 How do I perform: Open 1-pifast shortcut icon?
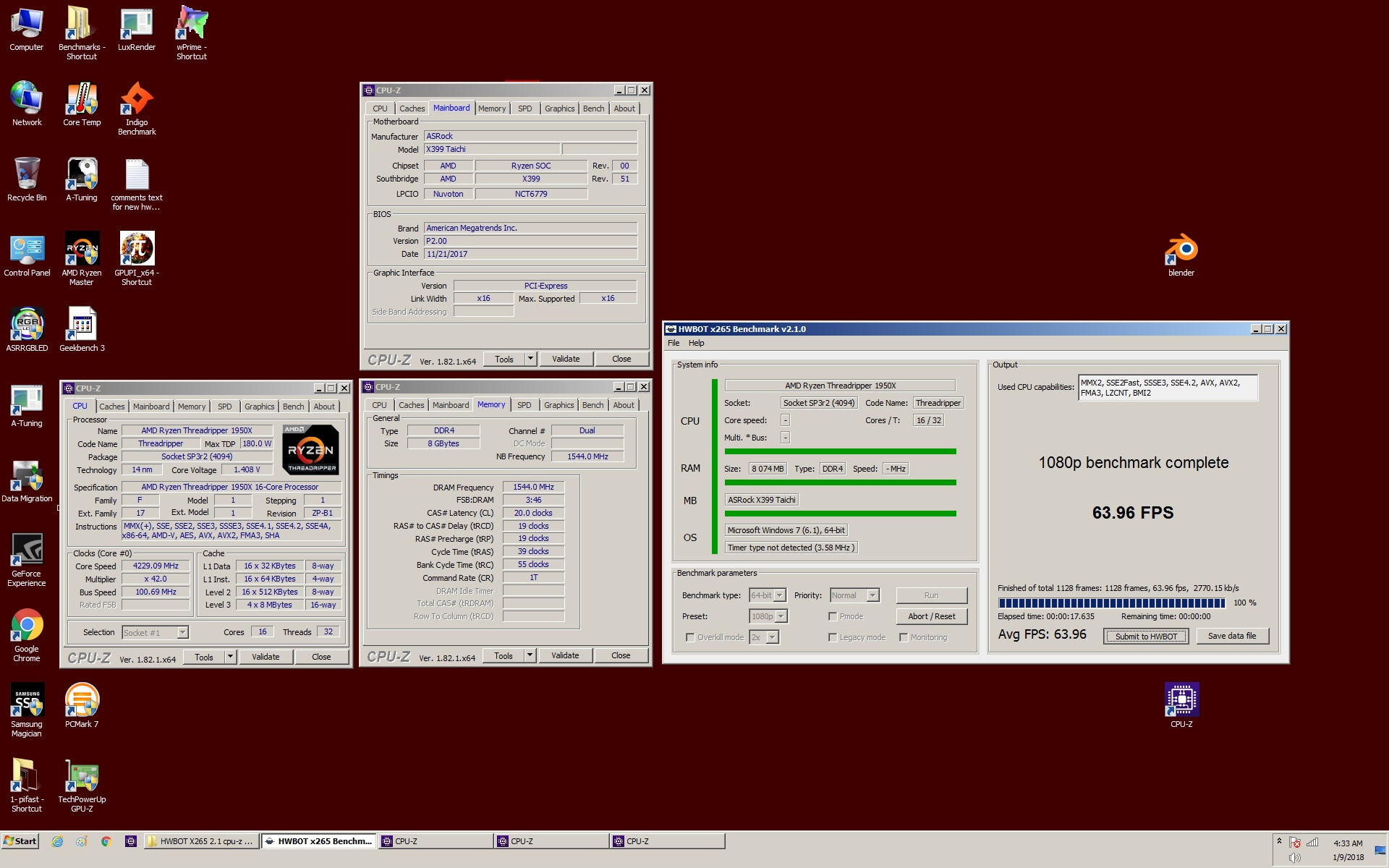[x=27, y=785]
